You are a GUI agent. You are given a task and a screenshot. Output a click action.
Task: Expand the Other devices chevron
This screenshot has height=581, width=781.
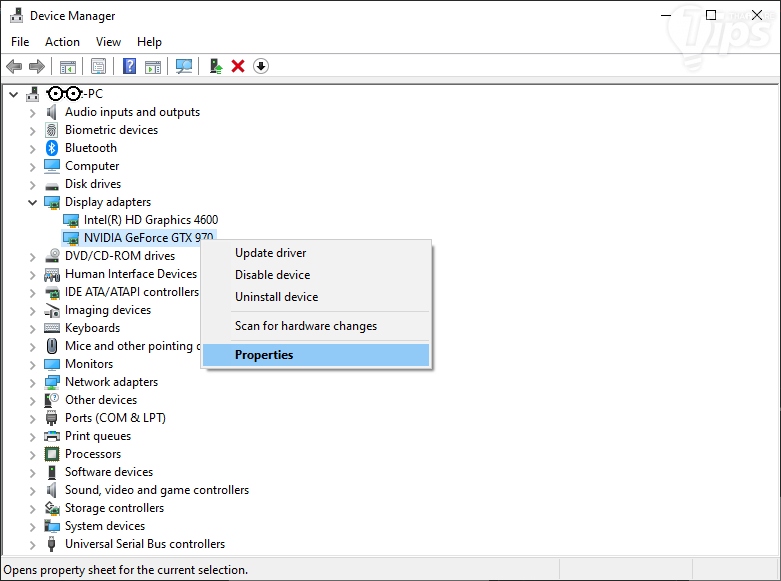pos(32,401)
